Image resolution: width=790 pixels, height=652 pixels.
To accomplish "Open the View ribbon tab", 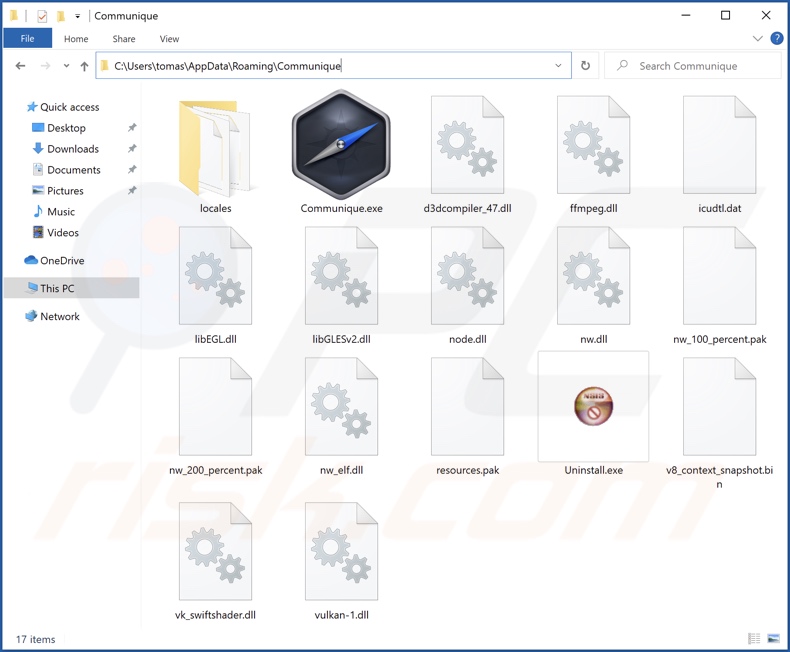I will coord(169,39).
